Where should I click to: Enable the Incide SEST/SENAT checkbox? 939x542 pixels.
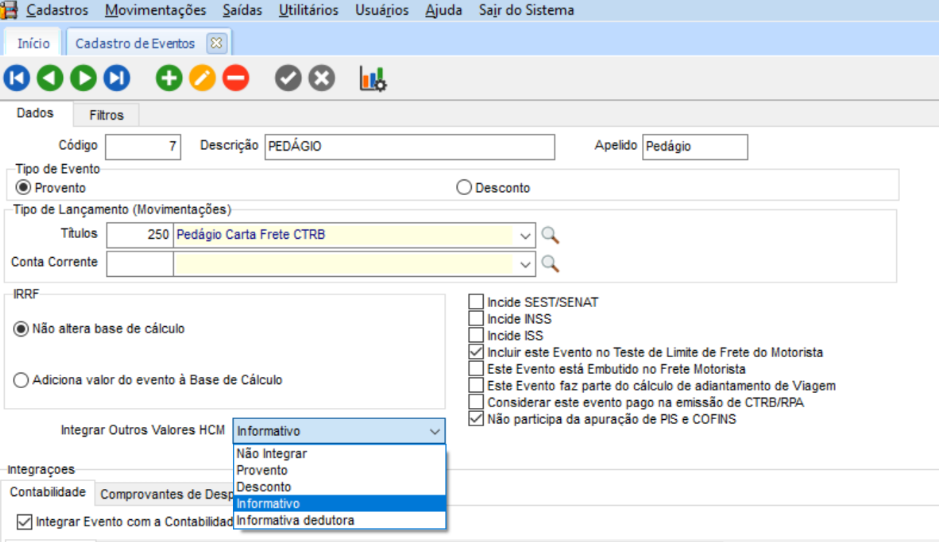click(x=476, y=302)
